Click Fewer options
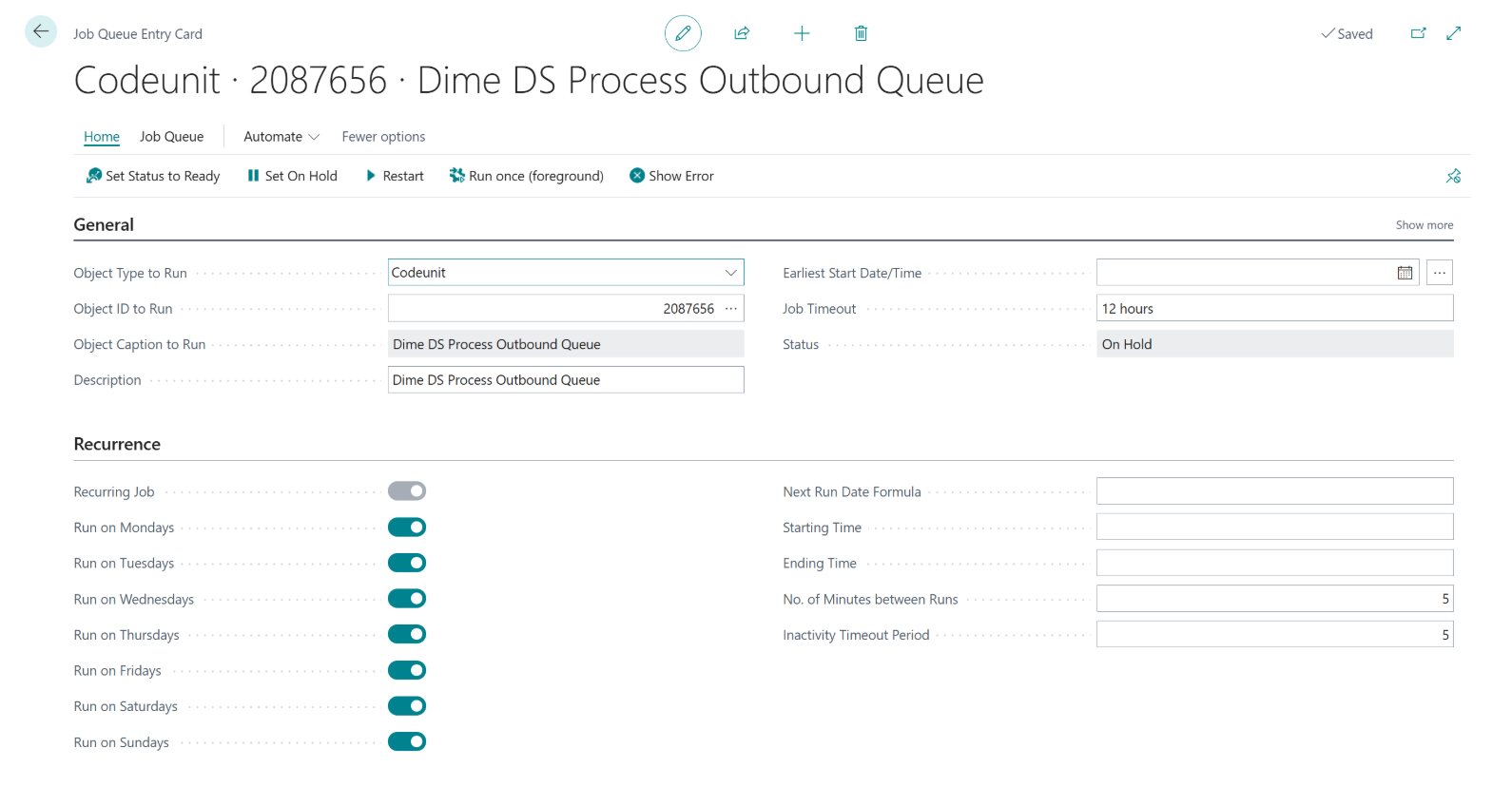The height and width of the screenshot is (806, 1512). coord(383,137)
